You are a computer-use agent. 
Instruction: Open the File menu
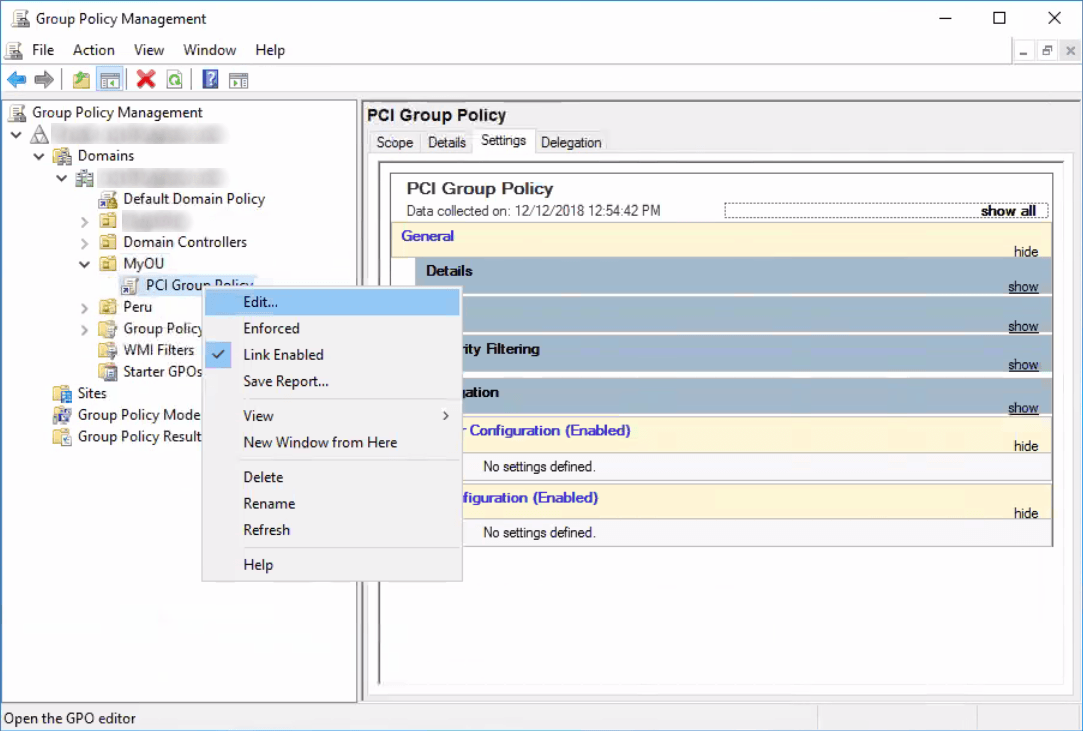point(43,50)
